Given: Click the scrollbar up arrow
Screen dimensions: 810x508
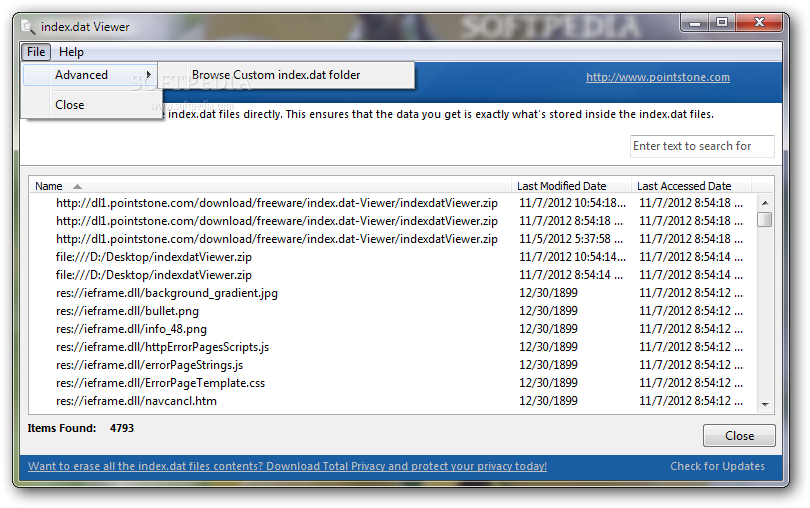Looking at the screenshot, I should point(765,203).
